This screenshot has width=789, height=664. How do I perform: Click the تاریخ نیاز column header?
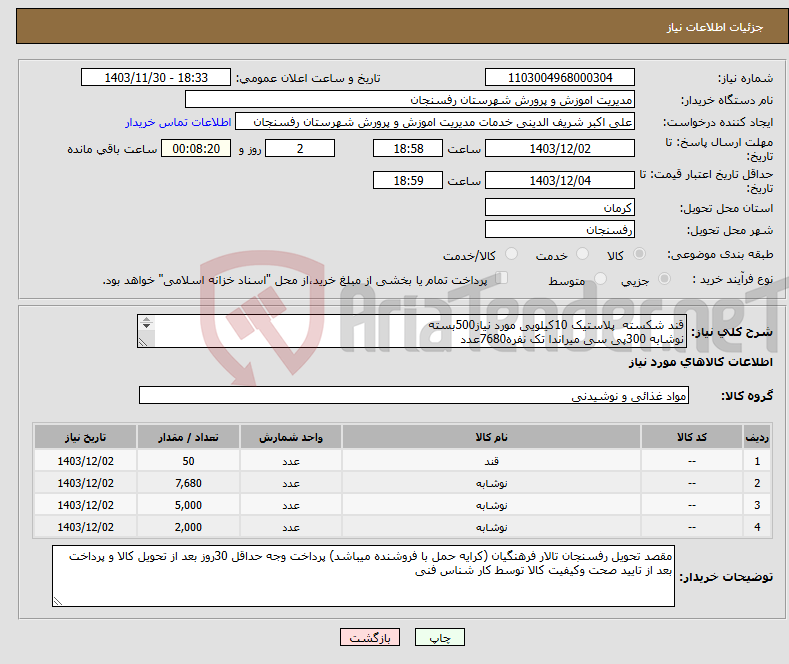(x=86, y=437)
